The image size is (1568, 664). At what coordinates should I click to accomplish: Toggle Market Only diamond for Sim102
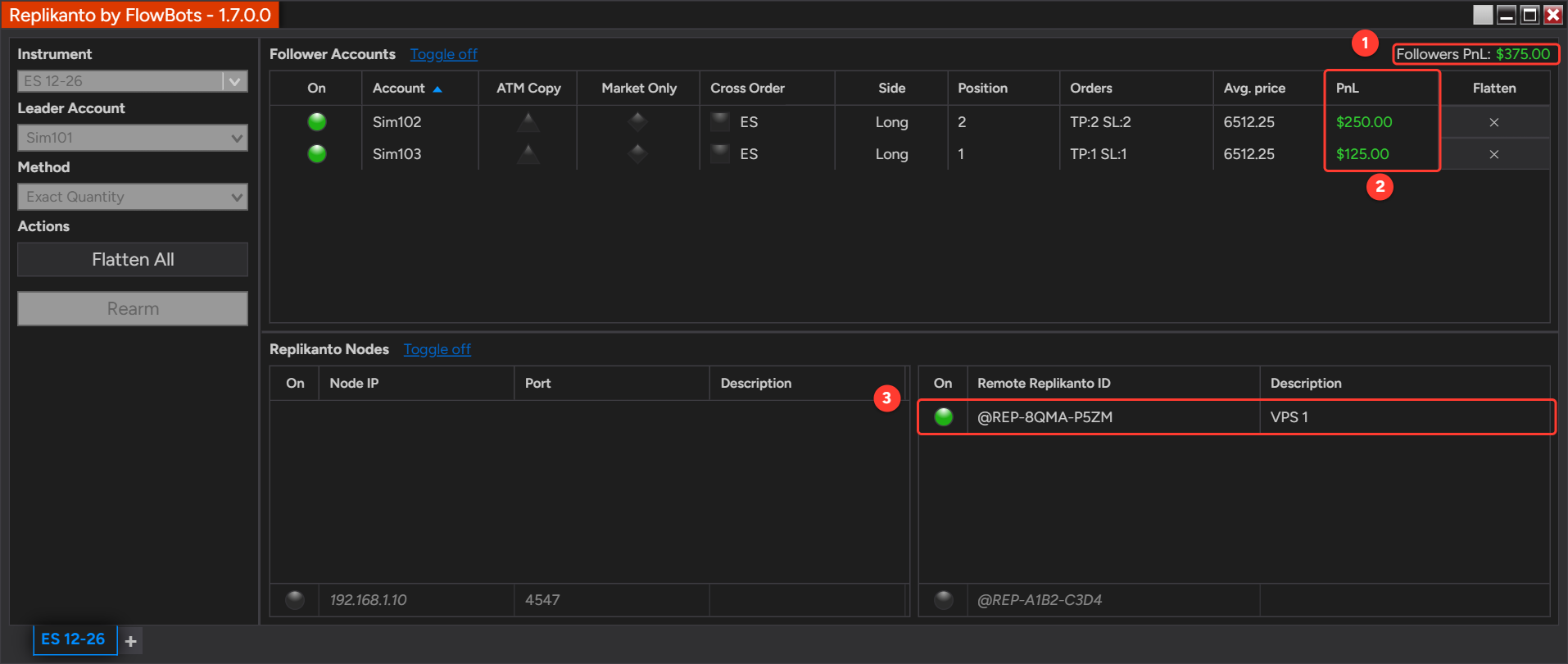638,122
